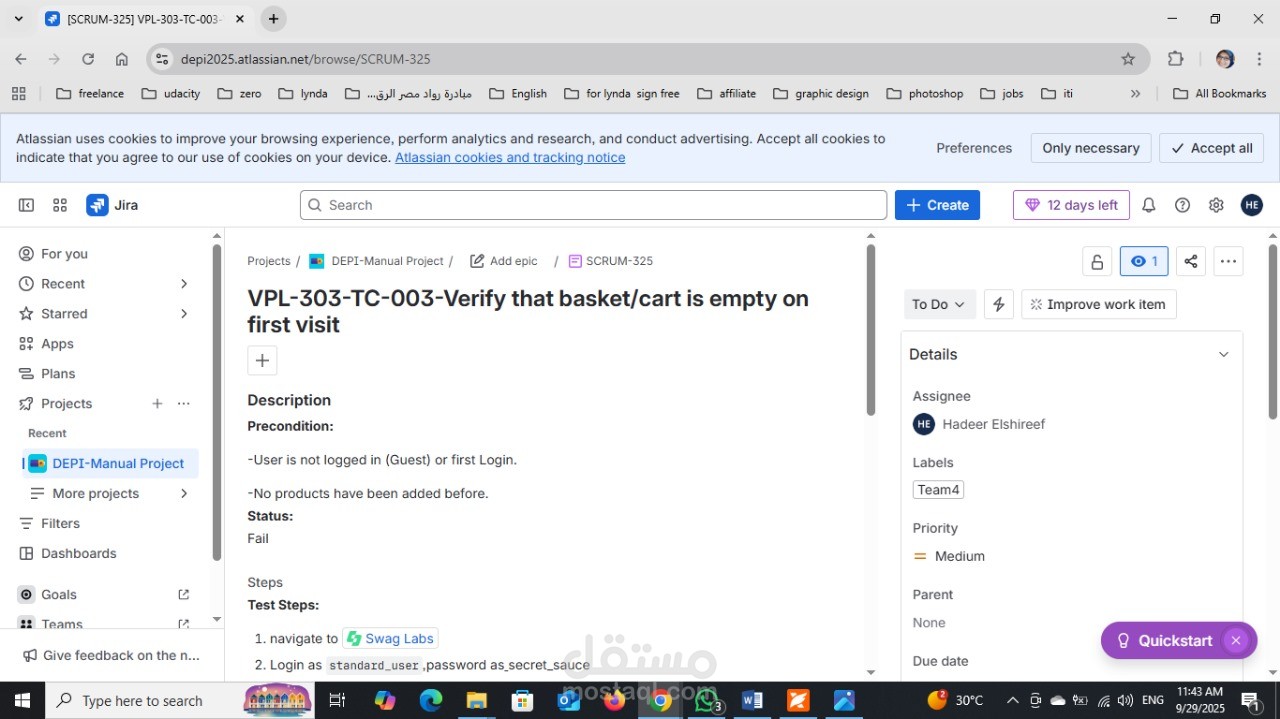This screenshot has width=1280, height=719.
Task: Open a new browser tab
Action: tap(273, 18)
